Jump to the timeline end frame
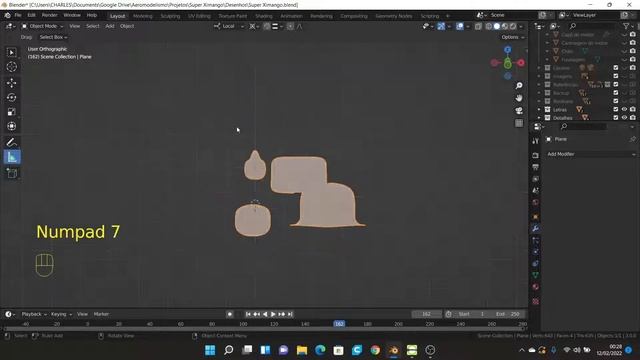 (290, 314)
